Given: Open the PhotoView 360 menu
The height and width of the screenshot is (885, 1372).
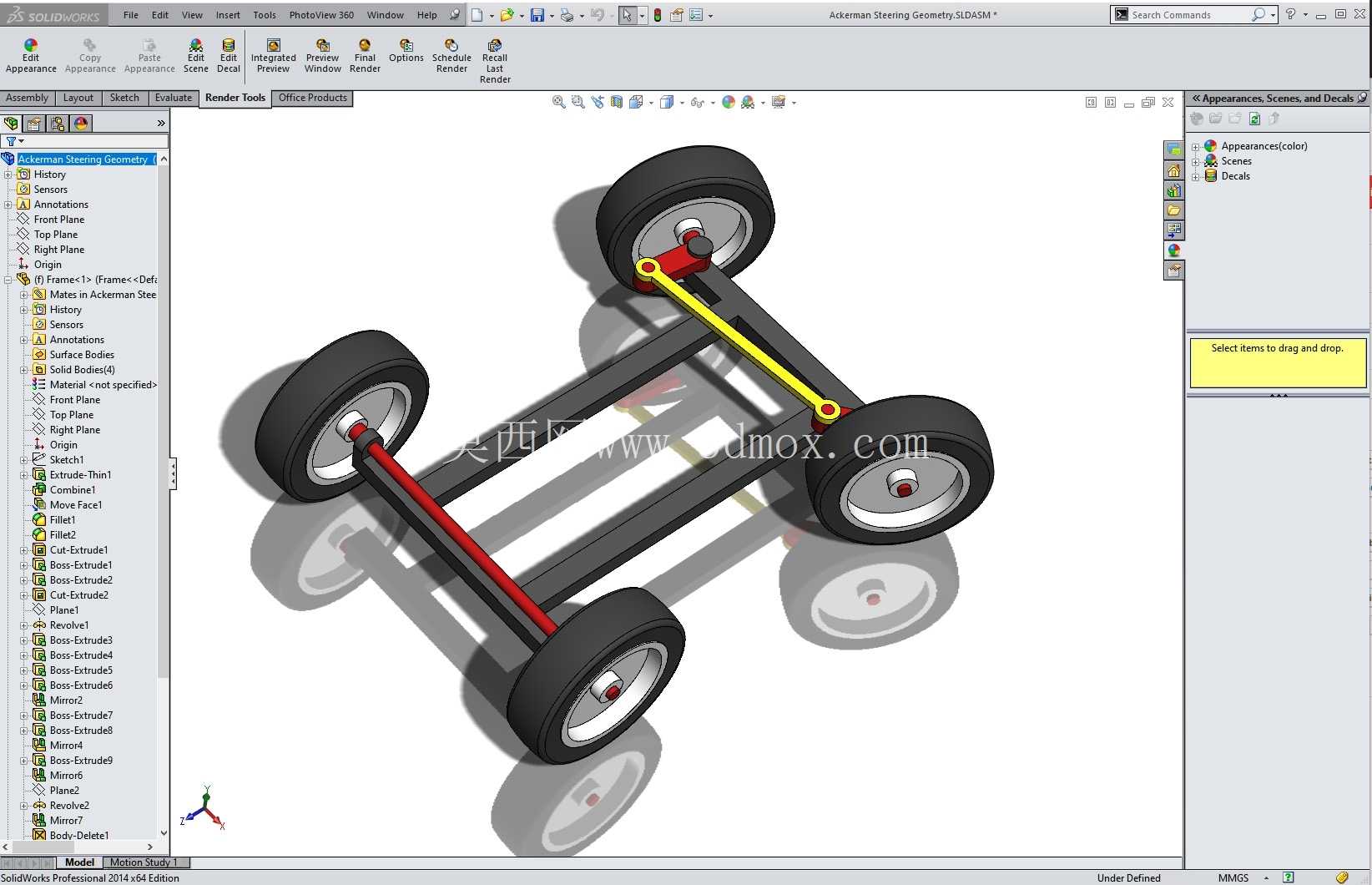Looking at the screenshot, I should pyautogui.click(x=321, y=15).
